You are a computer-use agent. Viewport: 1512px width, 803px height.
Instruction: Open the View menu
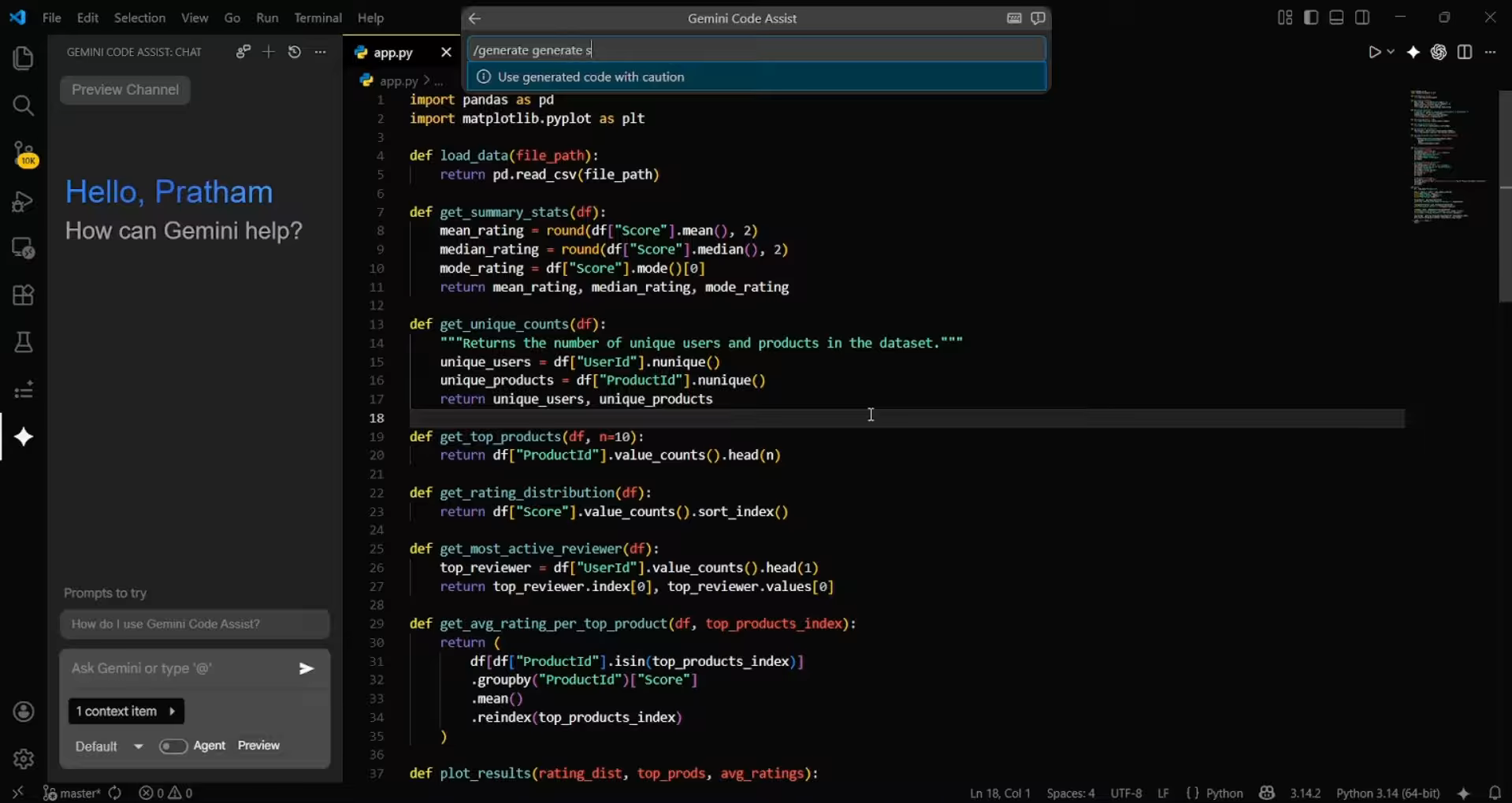coord(195,17)
